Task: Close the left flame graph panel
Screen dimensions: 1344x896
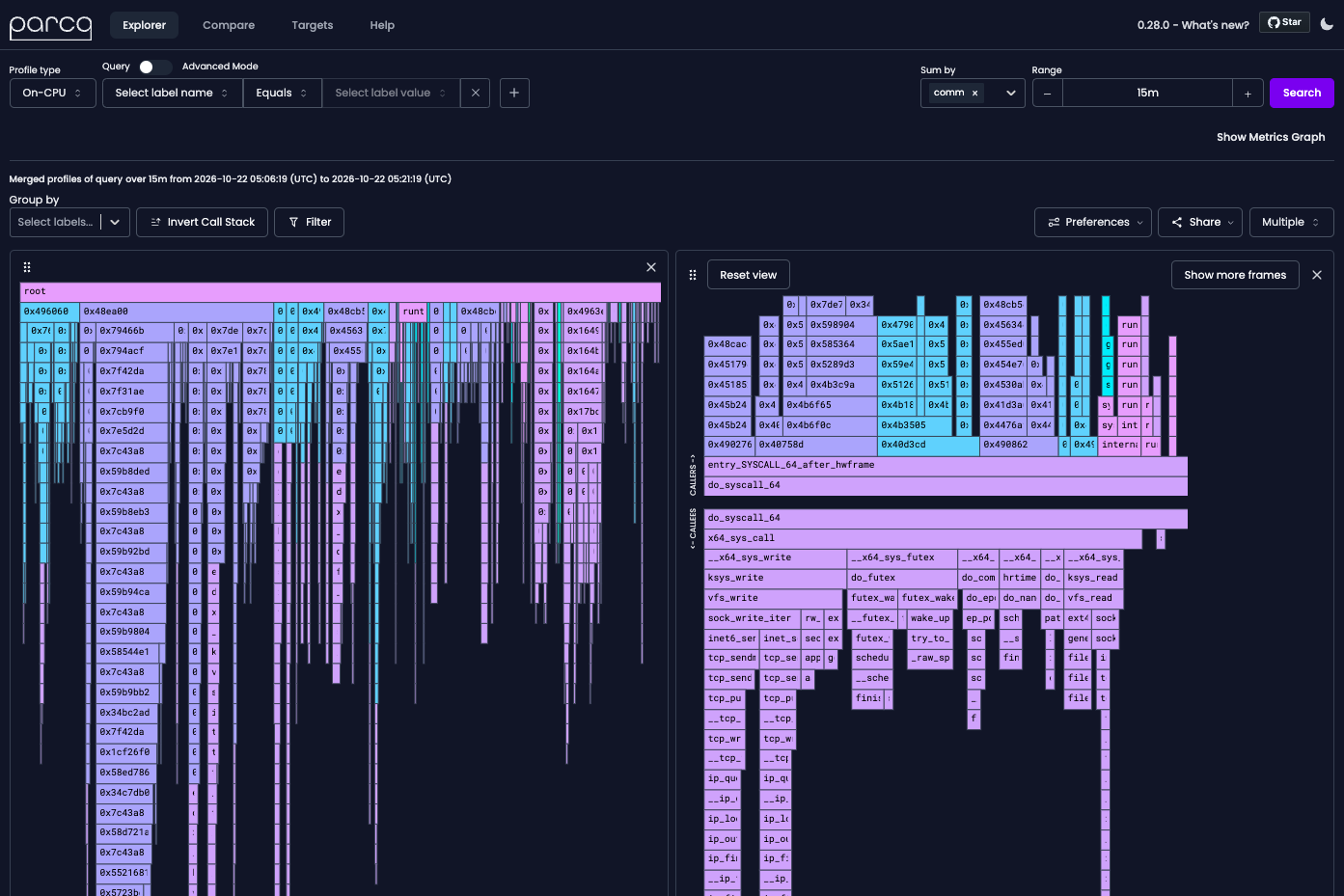Action: 651,267
